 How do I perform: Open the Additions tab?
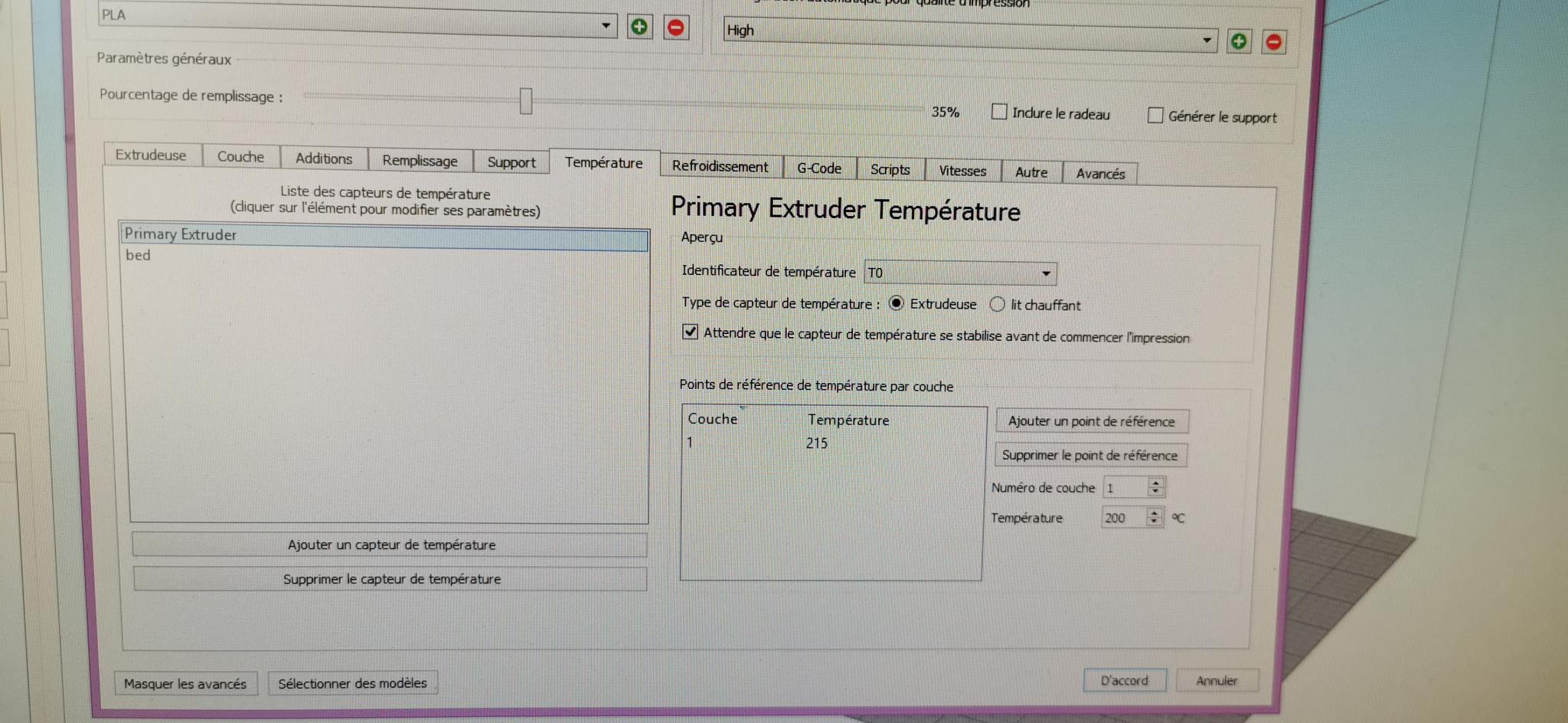click(324, 159)
